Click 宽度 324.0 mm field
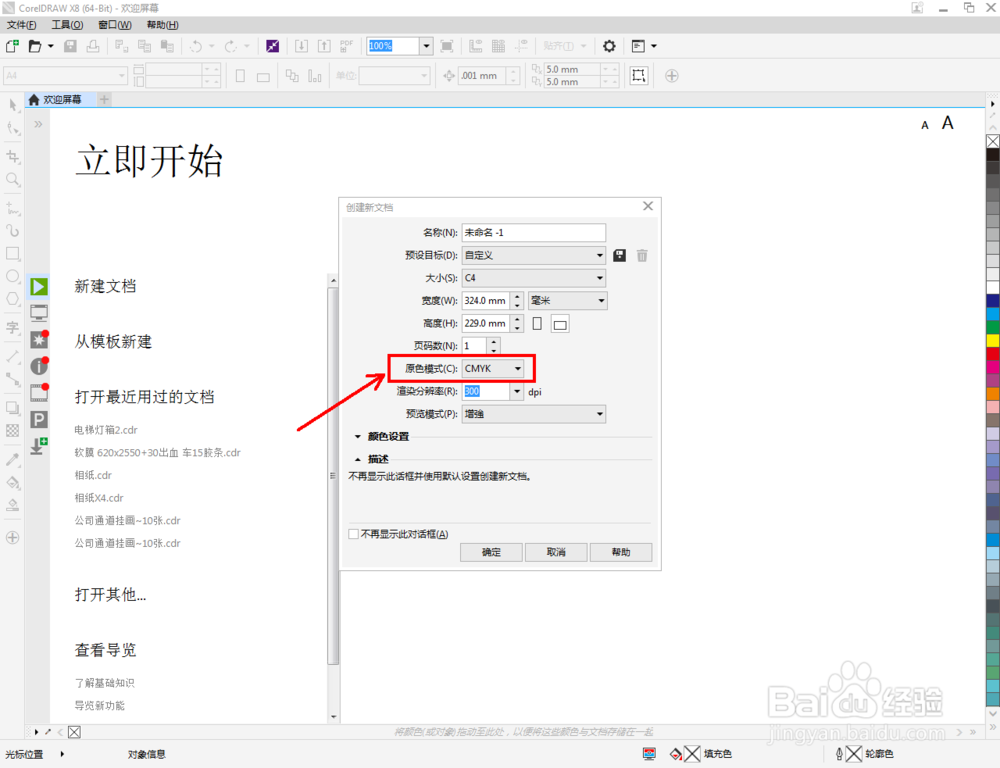Image resolution: width=1000 pixels, height=768 pixels. [x=486, y=300]
